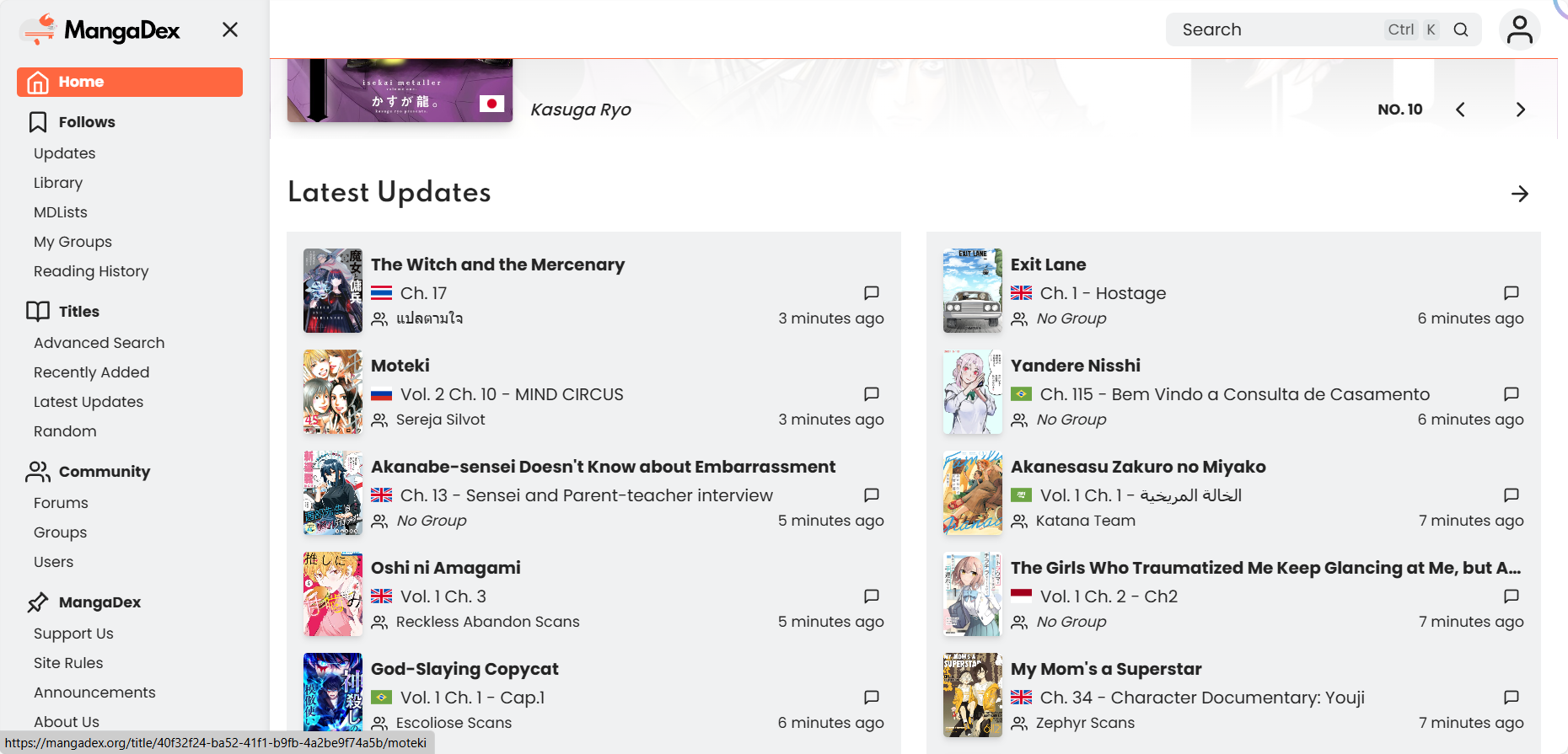Open My Groups in the sidebar

click(72, 242)
